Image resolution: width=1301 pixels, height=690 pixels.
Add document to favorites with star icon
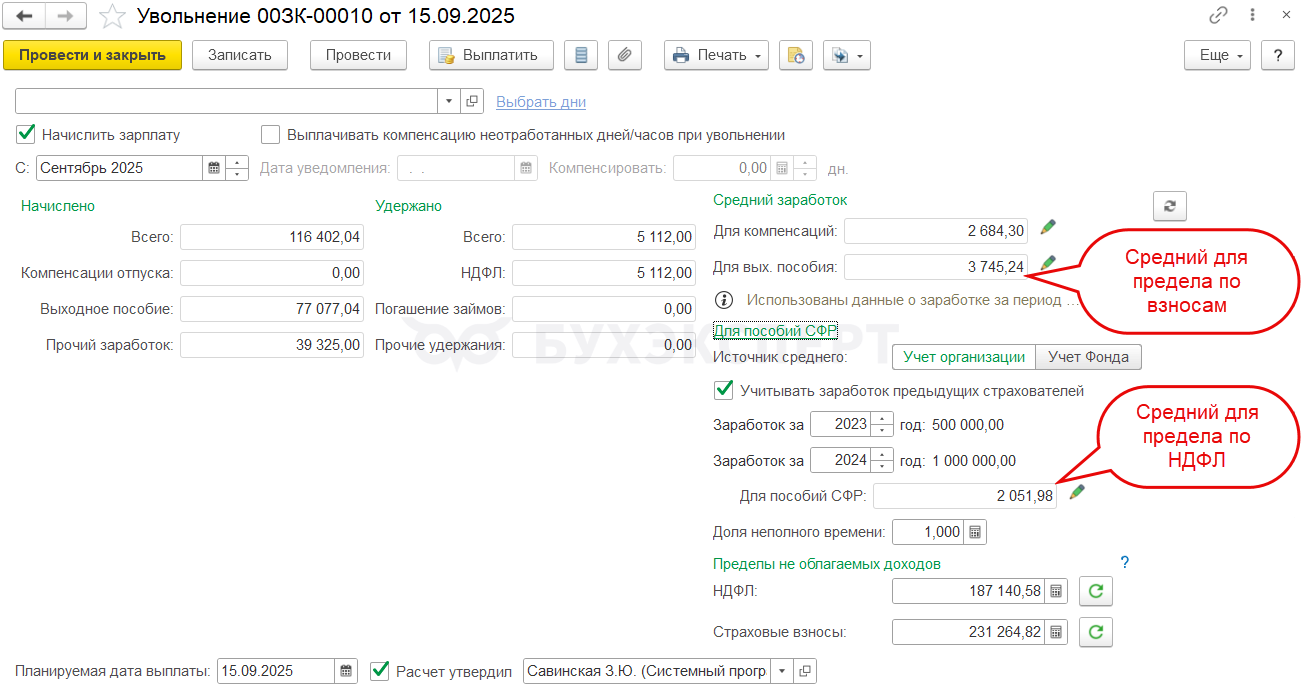(x=113, y=16)
